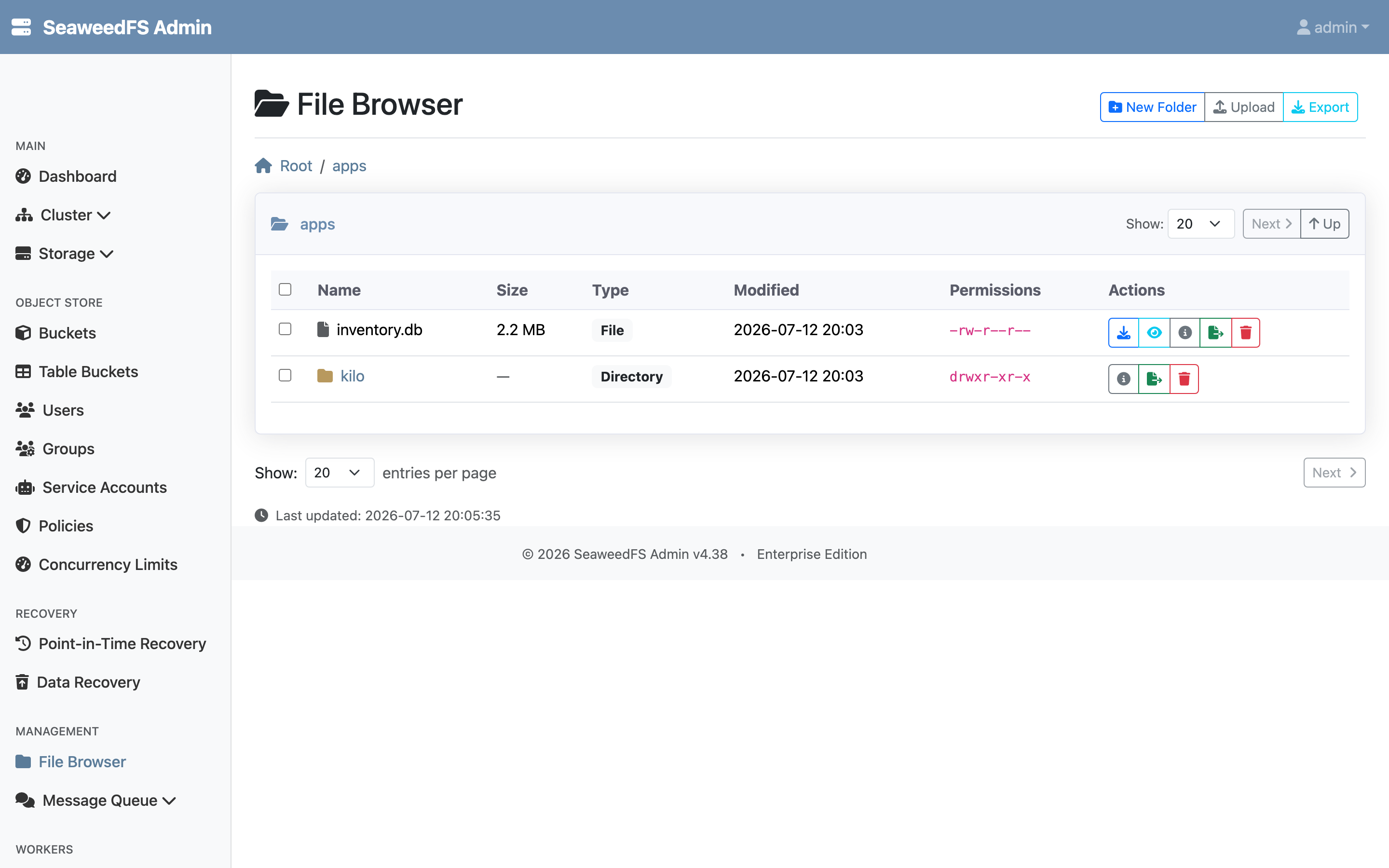Click the Upload button

pyautogui.click(x=1244, y=107)
